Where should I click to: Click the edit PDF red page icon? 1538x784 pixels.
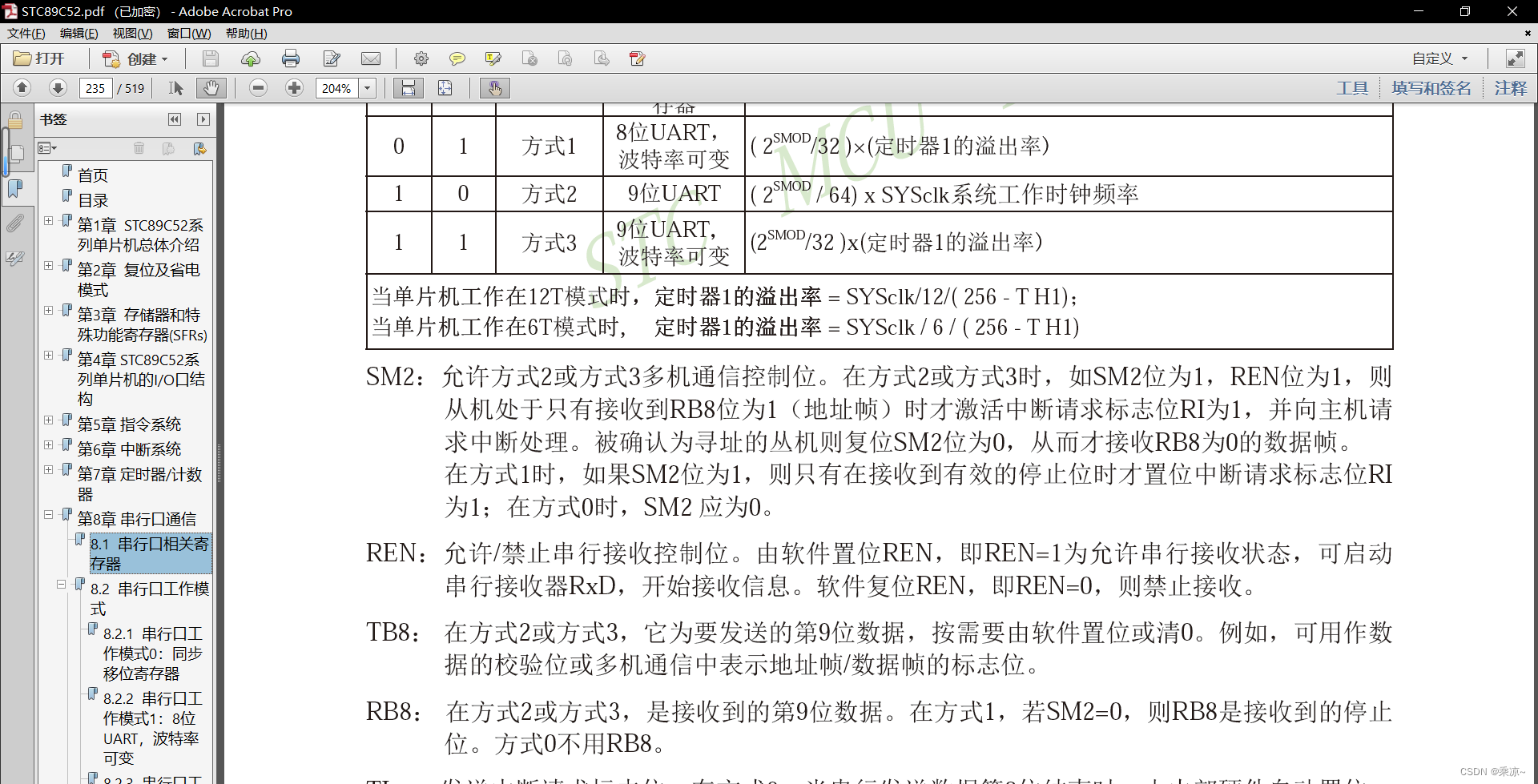[x=638, y=58]
